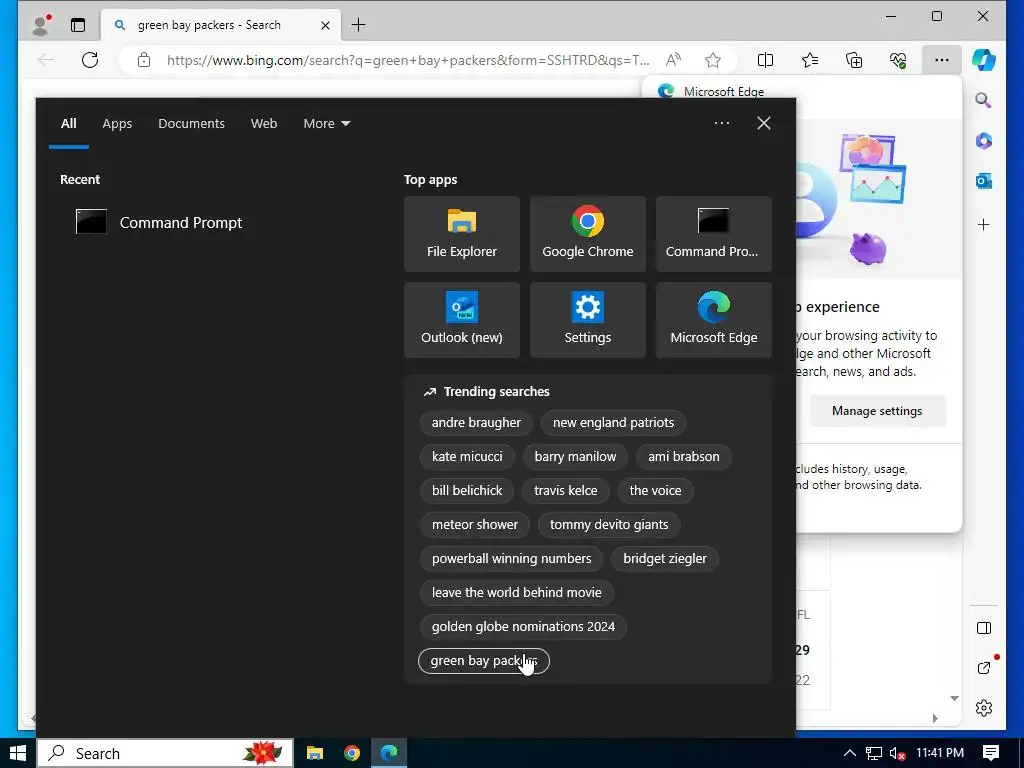Switch to the Apps search tab
Viewport: 1024px width, 768px height.
[117, 123]
